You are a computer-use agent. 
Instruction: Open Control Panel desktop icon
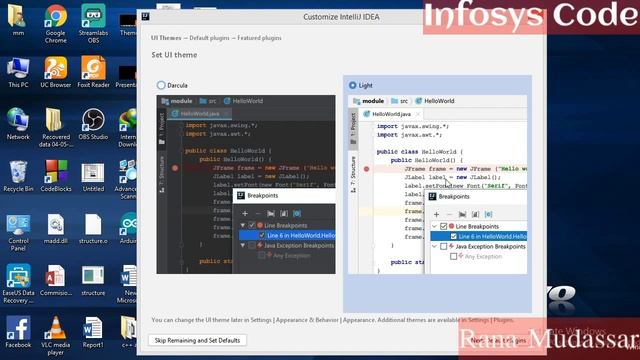click(x=18, y=232)
